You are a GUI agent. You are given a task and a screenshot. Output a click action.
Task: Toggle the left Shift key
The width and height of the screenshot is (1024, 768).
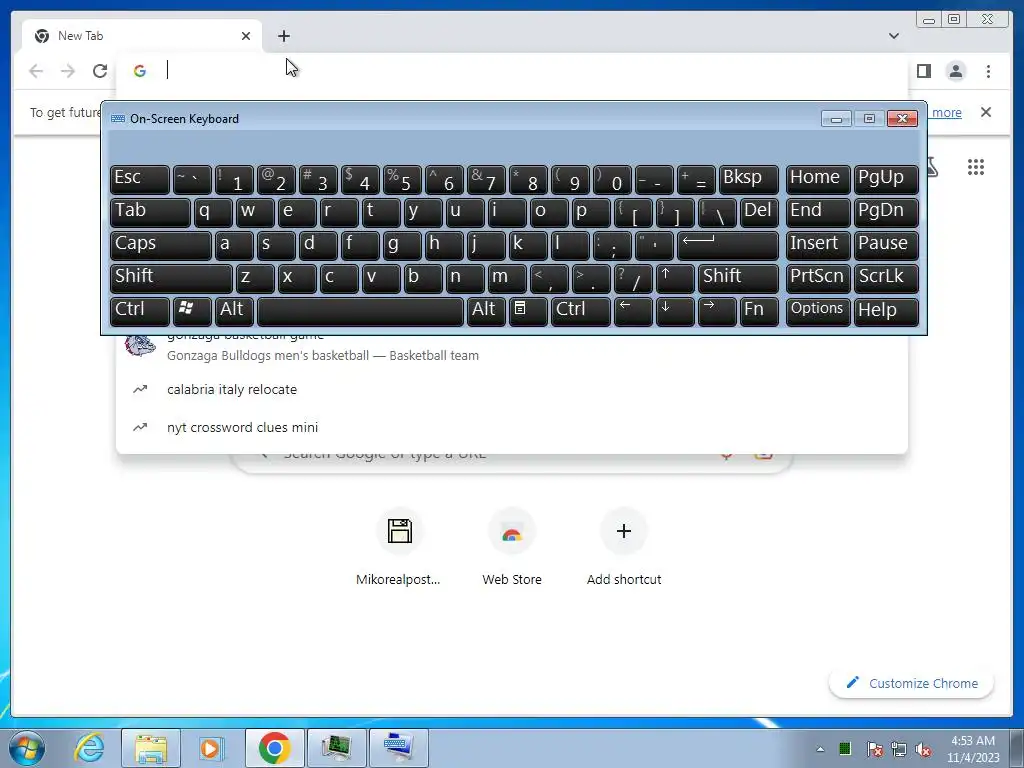coord(171,278)
